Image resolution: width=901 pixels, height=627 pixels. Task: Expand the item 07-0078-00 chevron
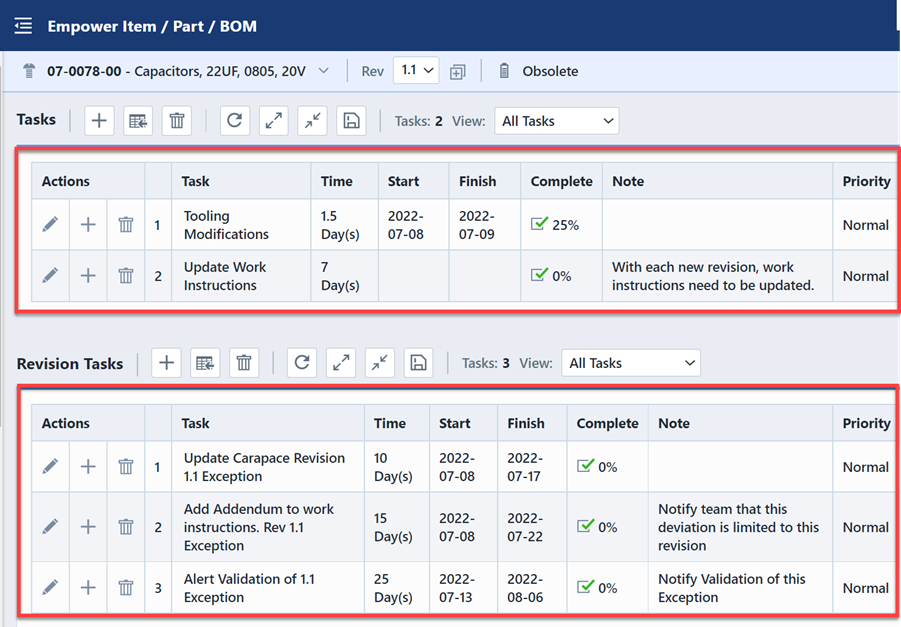point(323,71)
